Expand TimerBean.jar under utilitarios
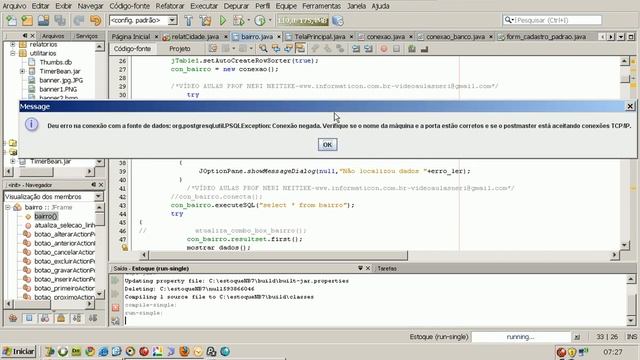Image resolution: width=640 pixels, height=360 pixels. click(x=22, y=71)
